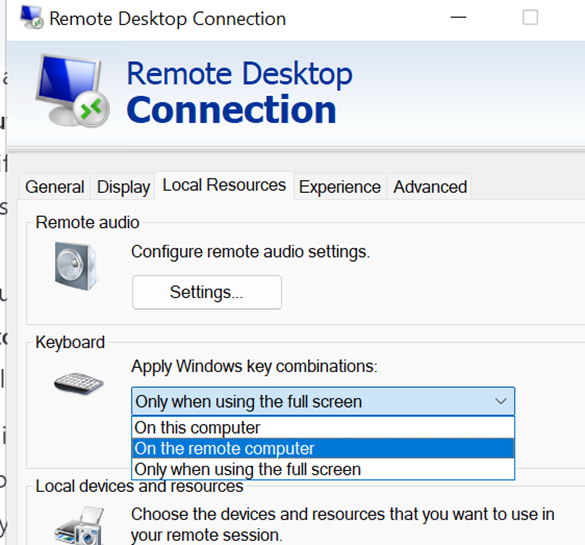Click the Remote Desktop title bar icon
This screenshot has height=545, width=585.
31,18
